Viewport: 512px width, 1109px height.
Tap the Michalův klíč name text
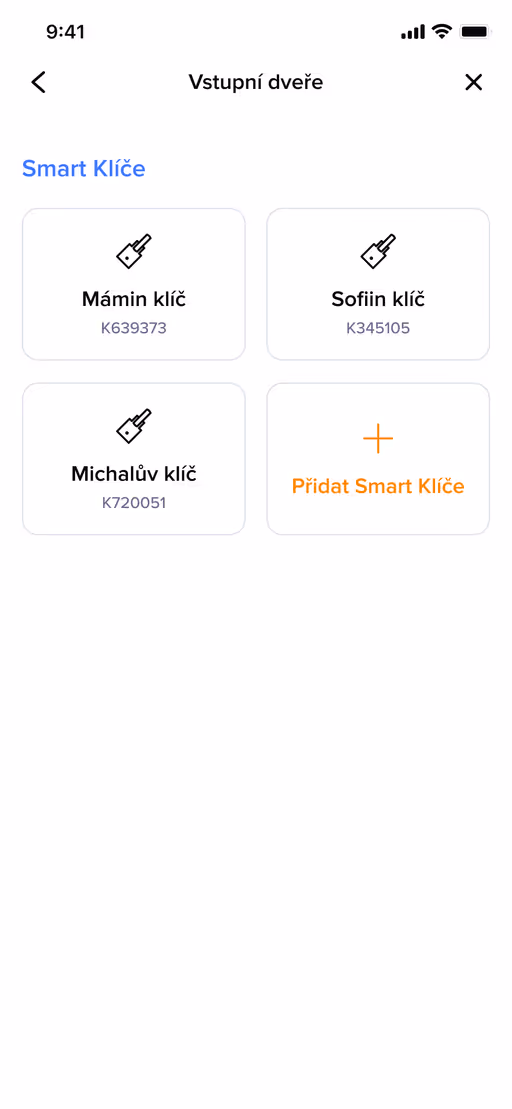(x=134, y=474)
